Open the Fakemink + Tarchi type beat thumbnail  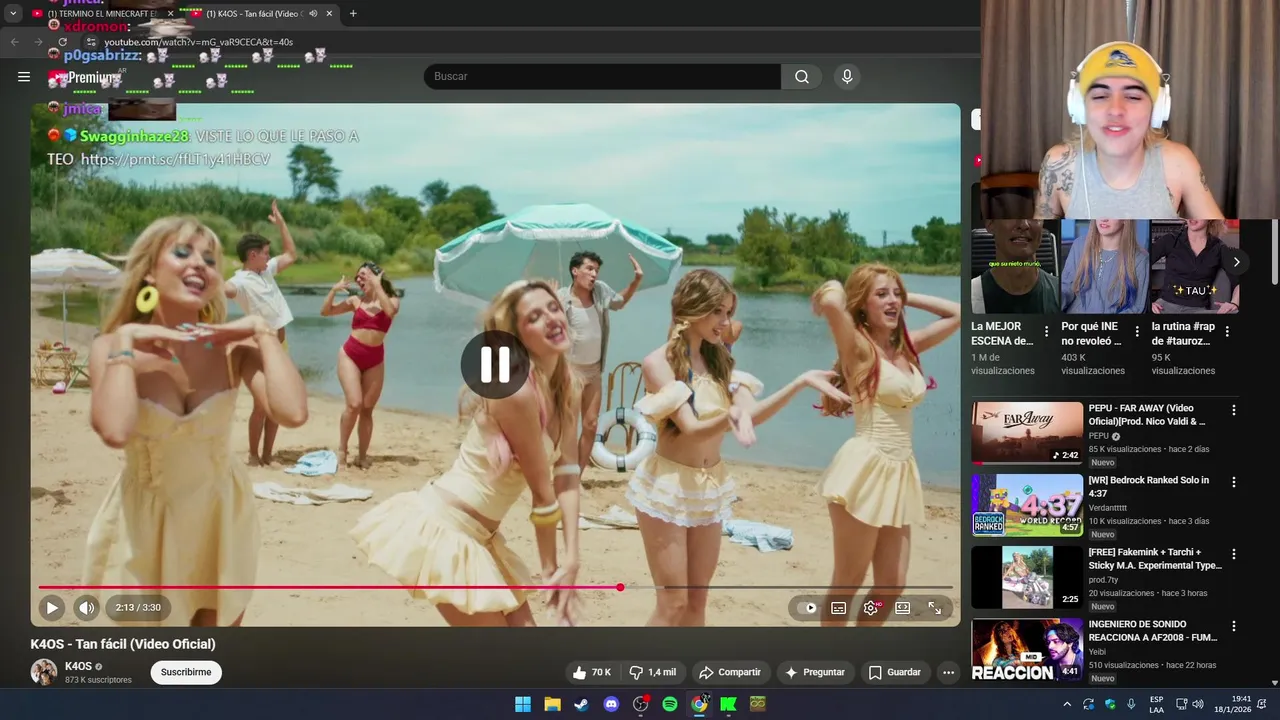coord(1027,577)
